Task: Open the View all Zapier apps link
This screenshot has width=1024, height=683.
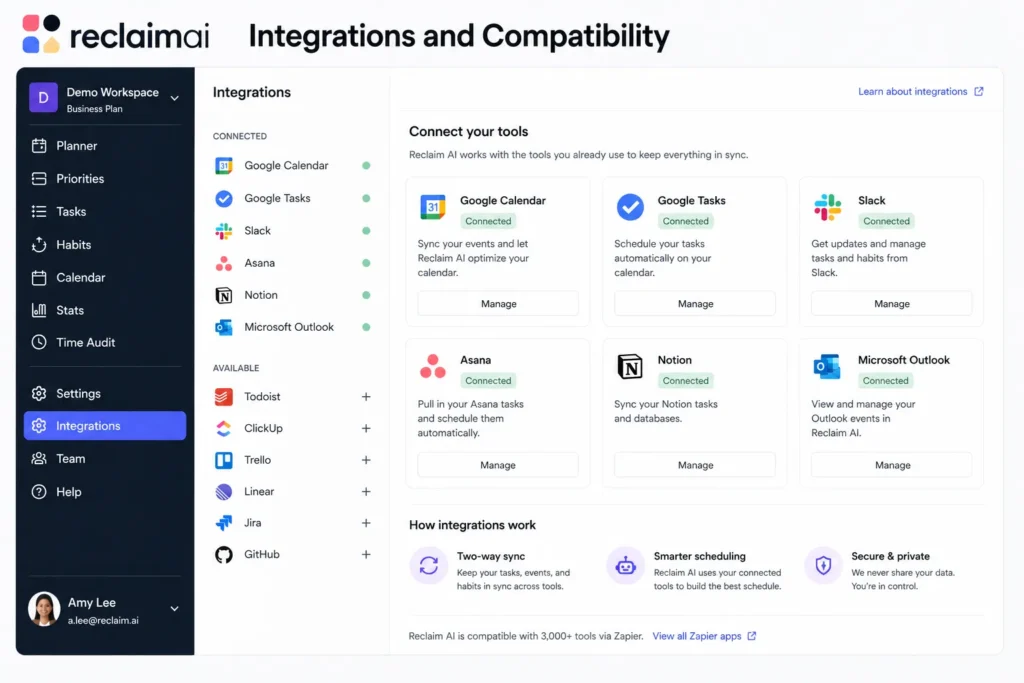Action: click(704, 636)
